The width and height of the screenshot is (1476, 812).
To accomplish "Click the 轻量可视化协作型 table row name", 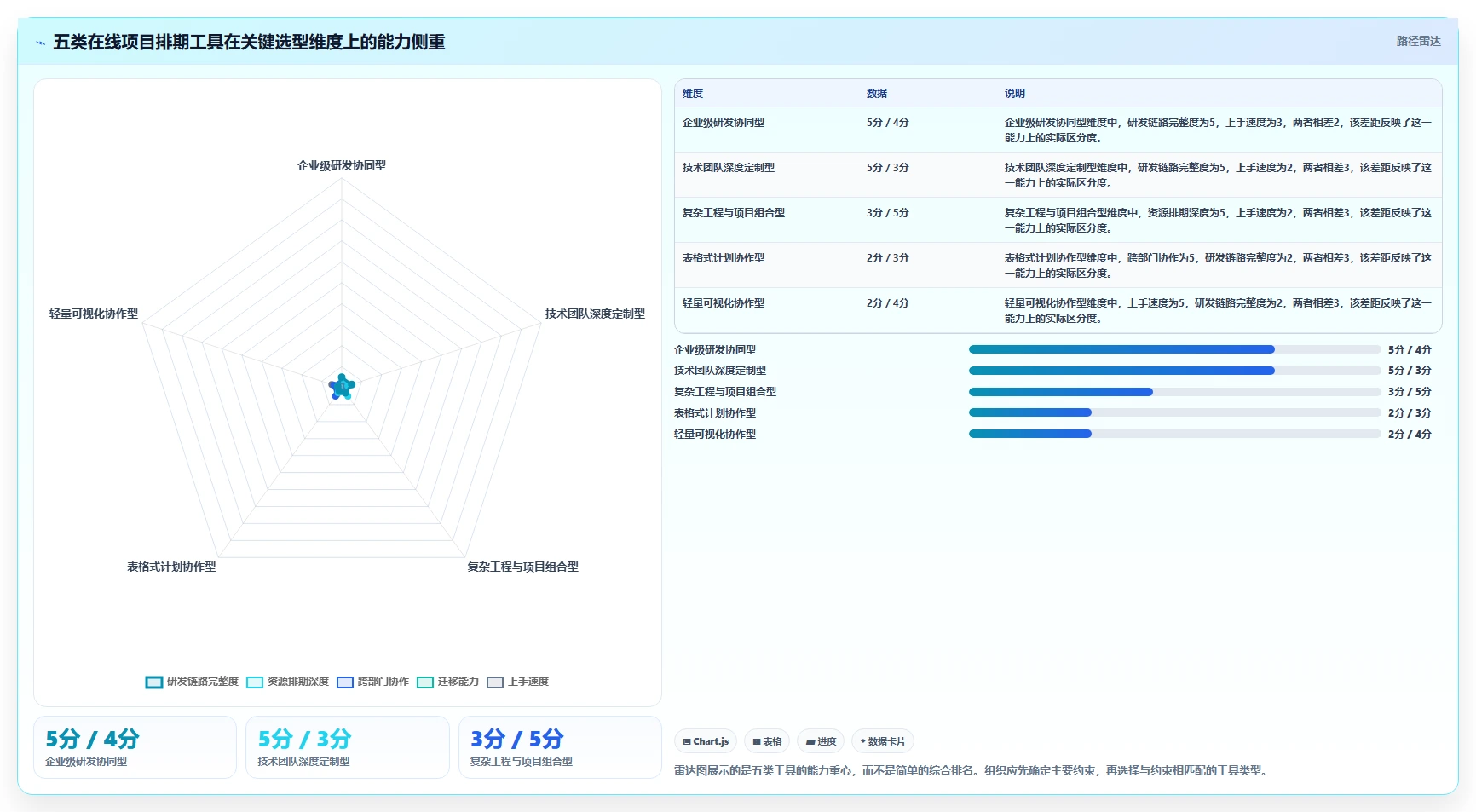I will coord(724,303).
